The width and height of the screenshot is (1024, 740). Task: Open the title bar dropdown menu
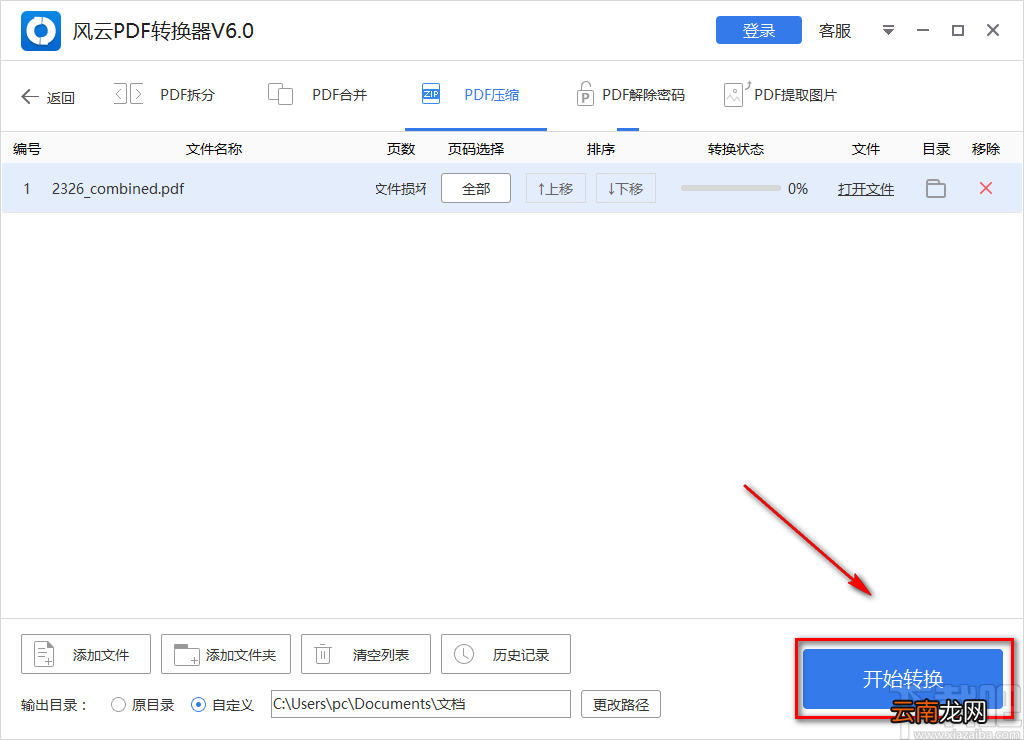(888, 30)
